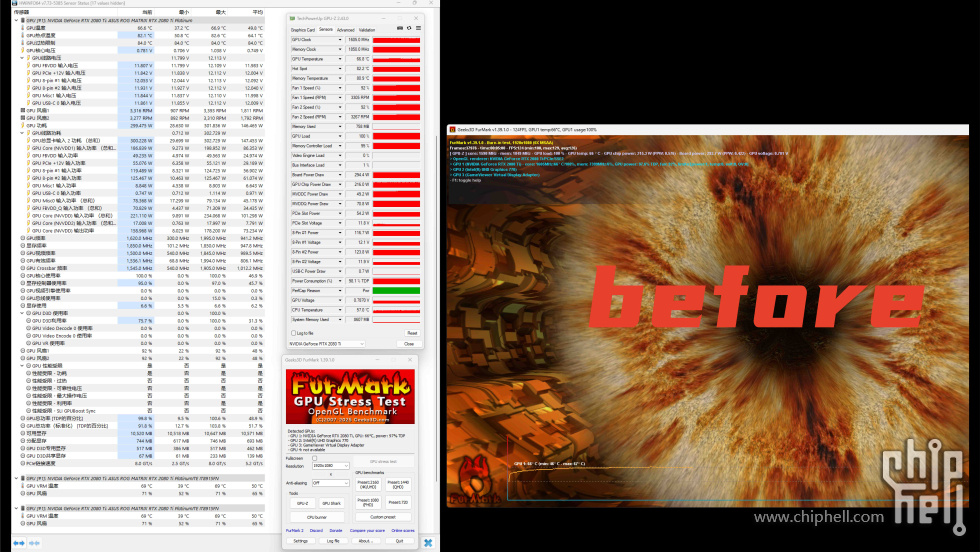Open FurMark 2 link
The height and width of the screenshot is (552, 980).
click(295, 531)
